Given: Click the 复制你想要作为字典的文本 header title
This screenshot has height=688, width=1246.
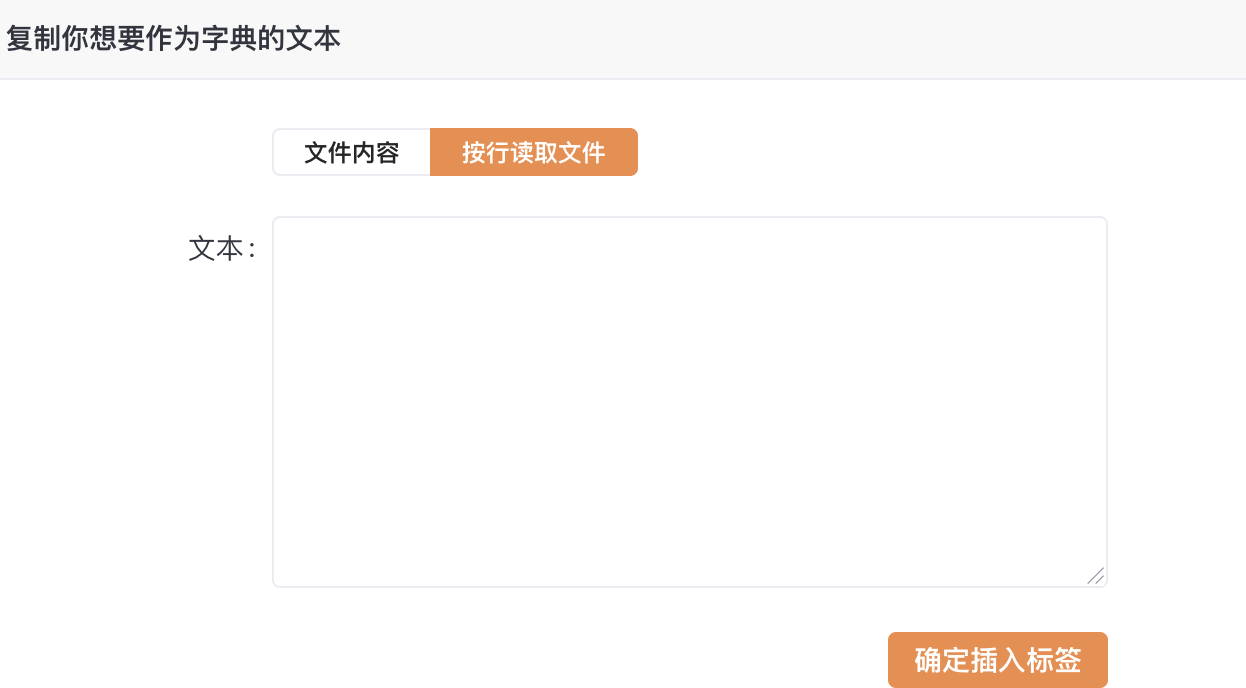Looking at the screenshot, I should coord(173,39).
